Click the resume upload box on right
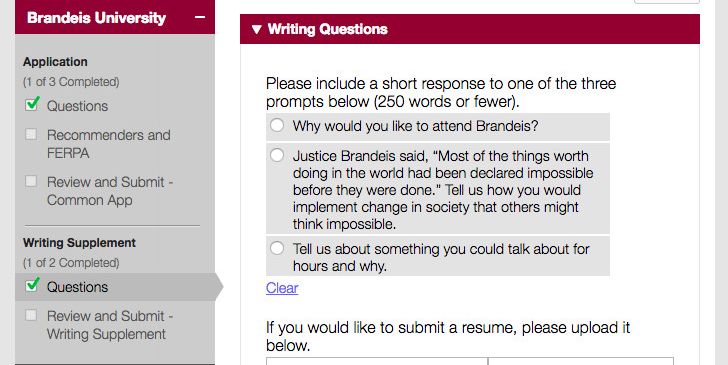The image size is (728, 365). 581,361
